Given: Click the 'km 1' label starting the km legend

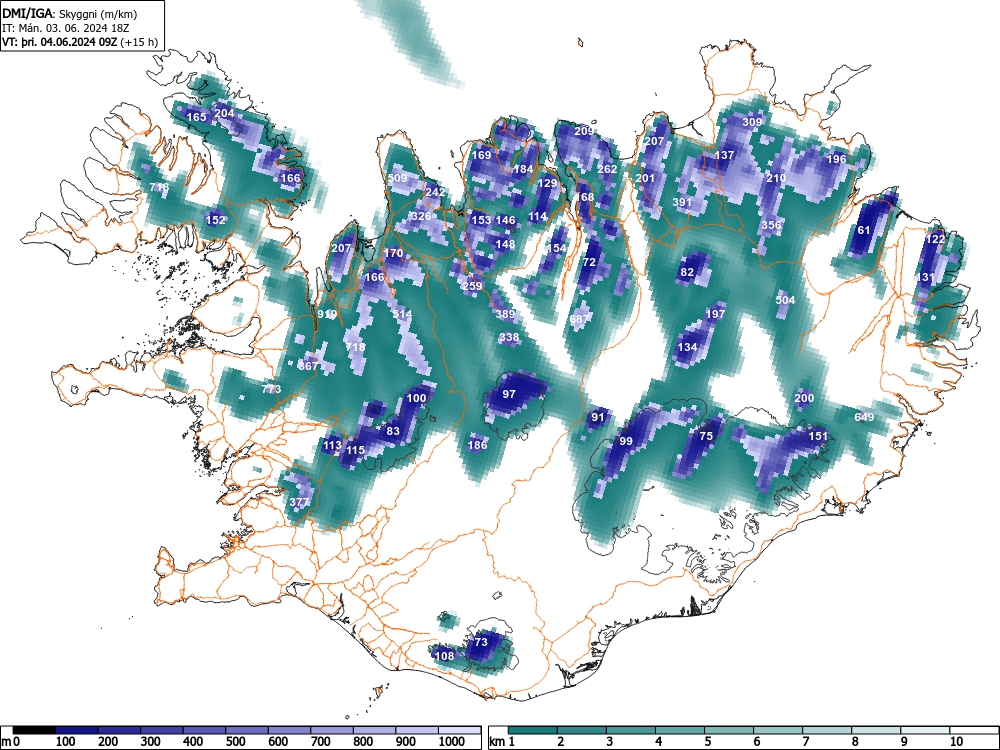Looking at the screenshot, I should click(x=502, y=742).
